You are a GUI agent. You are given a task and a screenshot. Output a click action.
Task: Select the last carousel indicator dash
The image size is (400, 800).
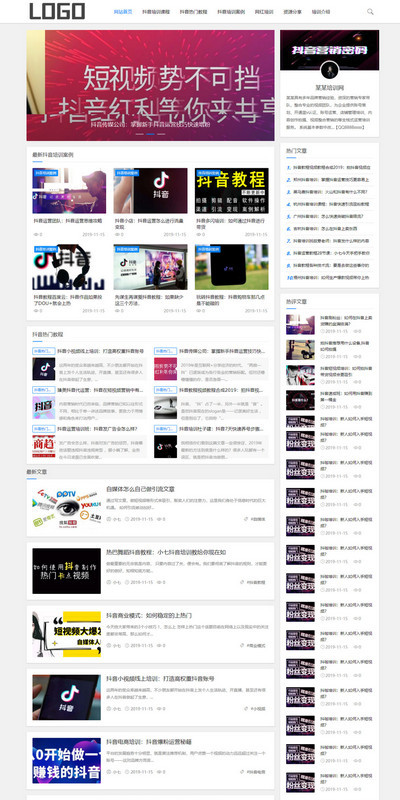[x=161, y=134]
